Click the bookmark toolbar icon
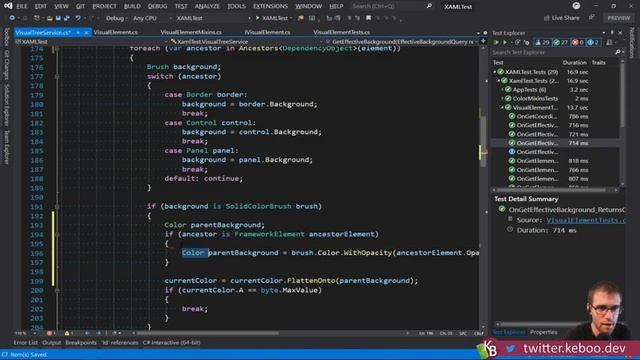The image size is (640, 360). [369, 18]
